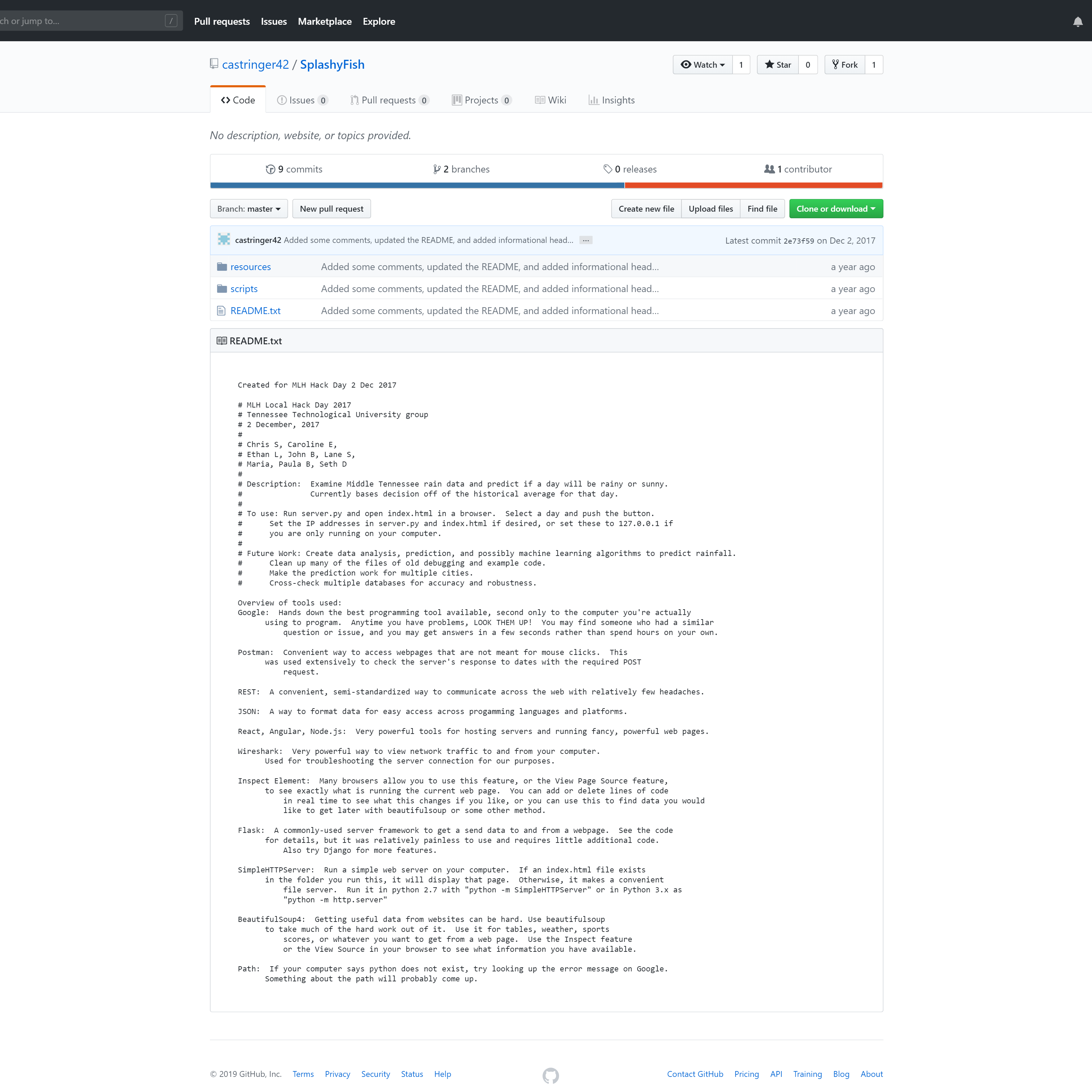
Task: Open castringer42 owner profile link
Action: [x=256, y=65]
